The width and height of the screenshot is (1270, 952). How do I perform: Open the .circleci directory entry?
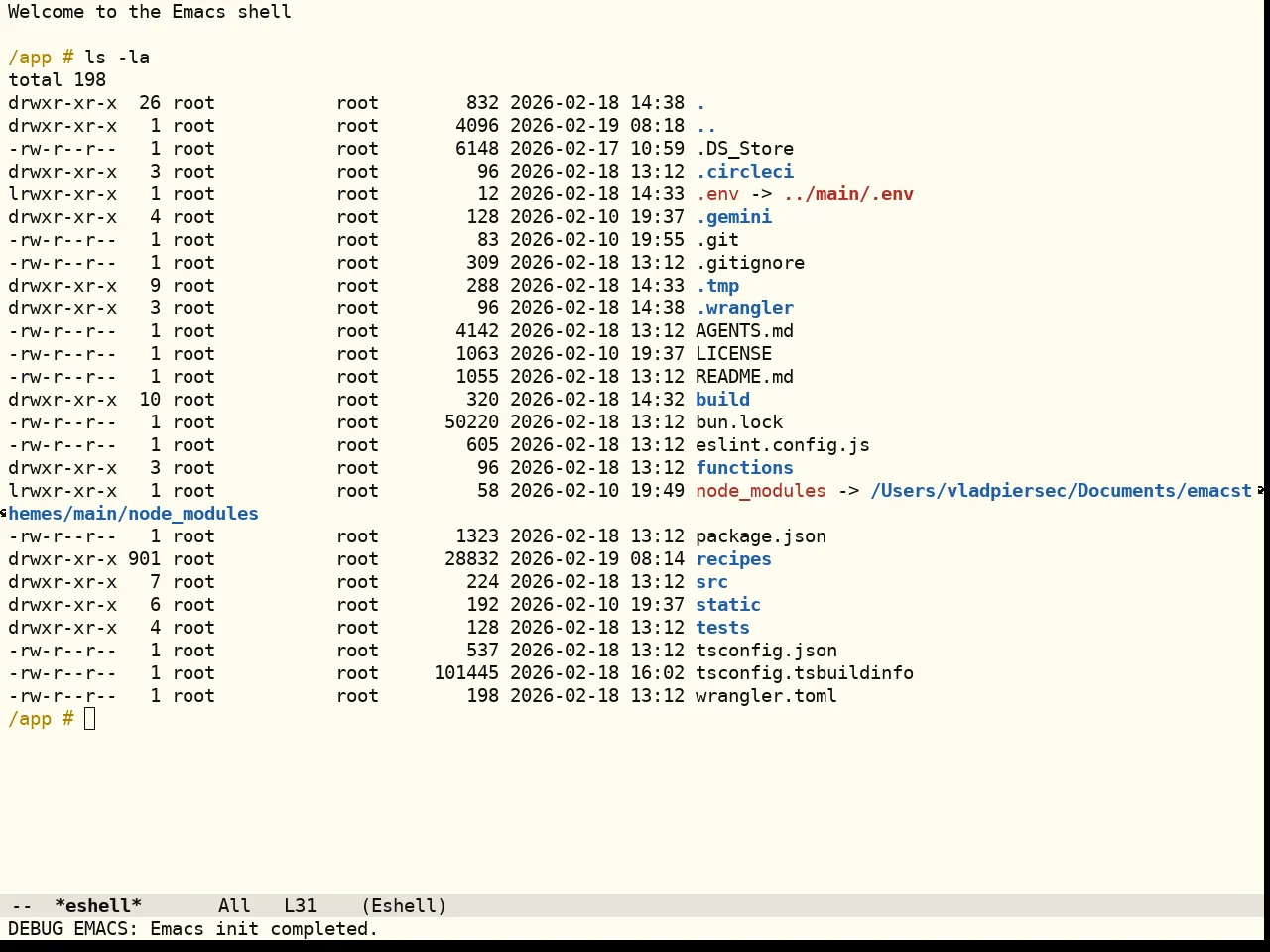pos(744,172)
